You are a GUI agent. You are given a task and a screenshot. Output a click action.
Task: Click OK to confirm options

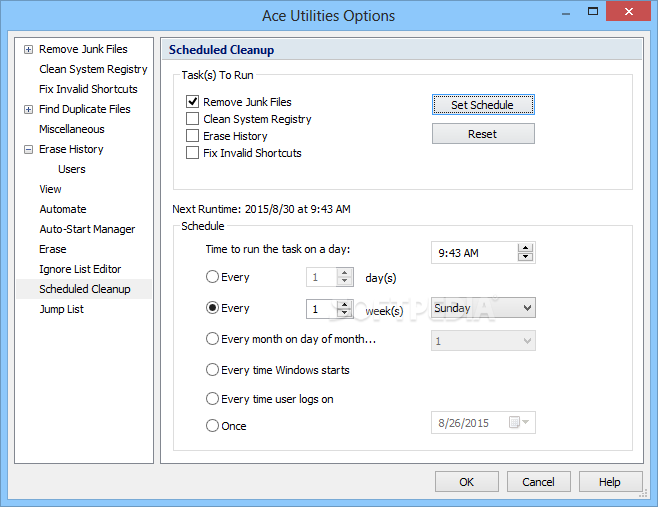tap(467, 482)
